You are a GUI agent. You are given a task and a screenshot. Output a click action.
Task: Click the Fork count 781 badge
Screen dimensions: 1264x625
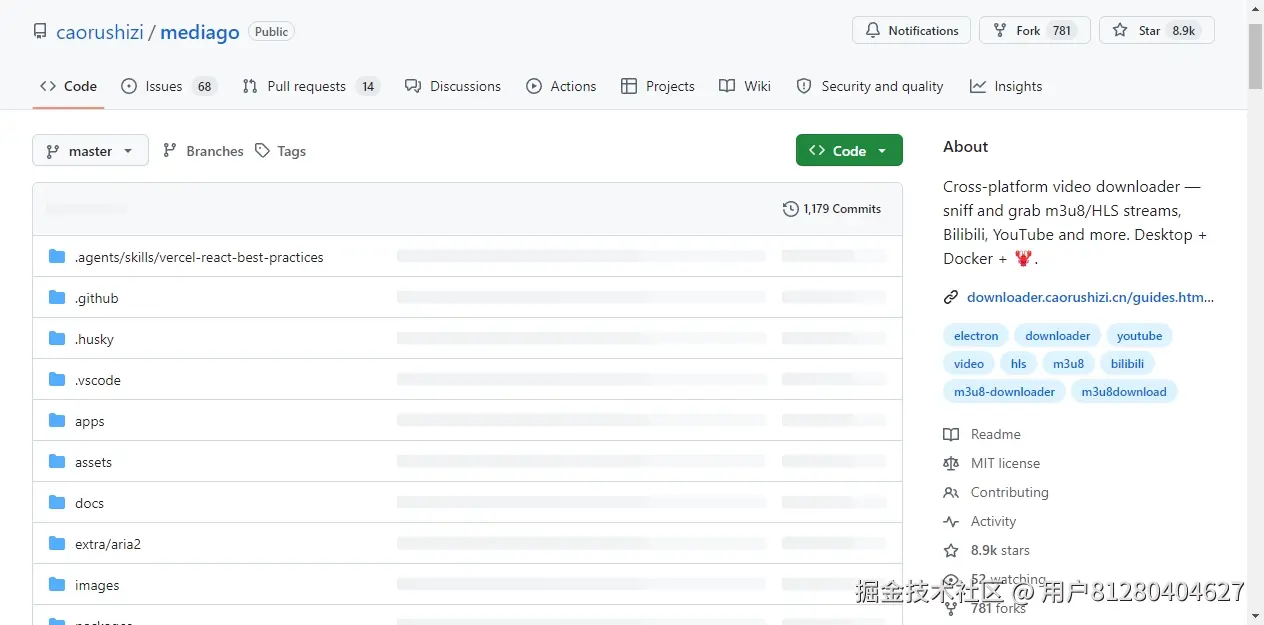tap(1062, 31)
